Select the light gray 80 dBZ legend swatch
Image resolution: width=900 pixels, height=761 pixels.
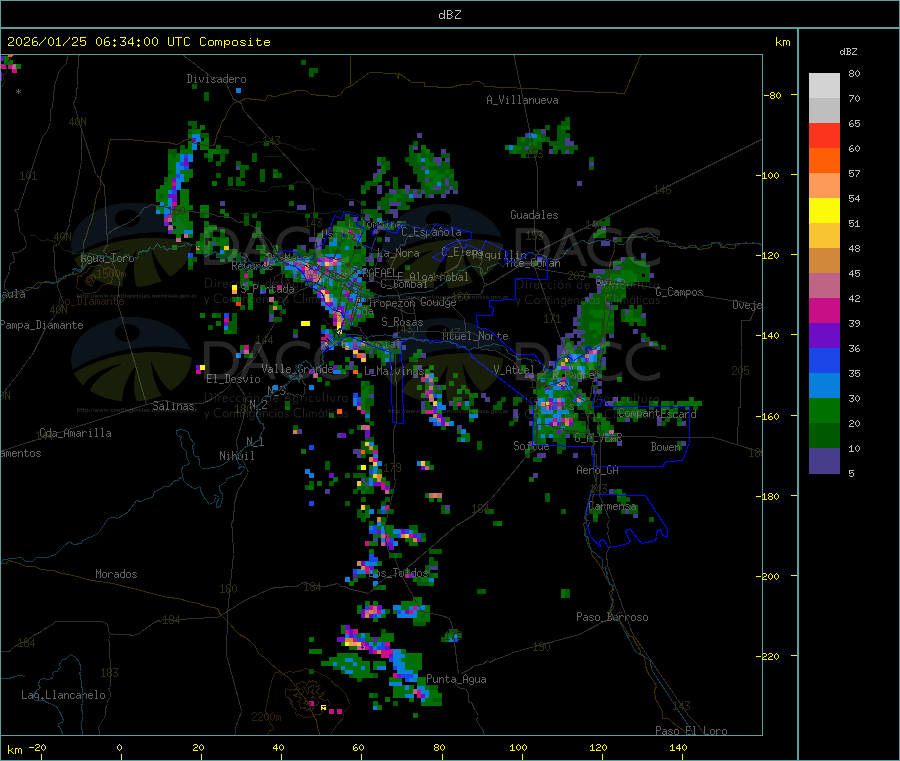[x=824, y=86]
